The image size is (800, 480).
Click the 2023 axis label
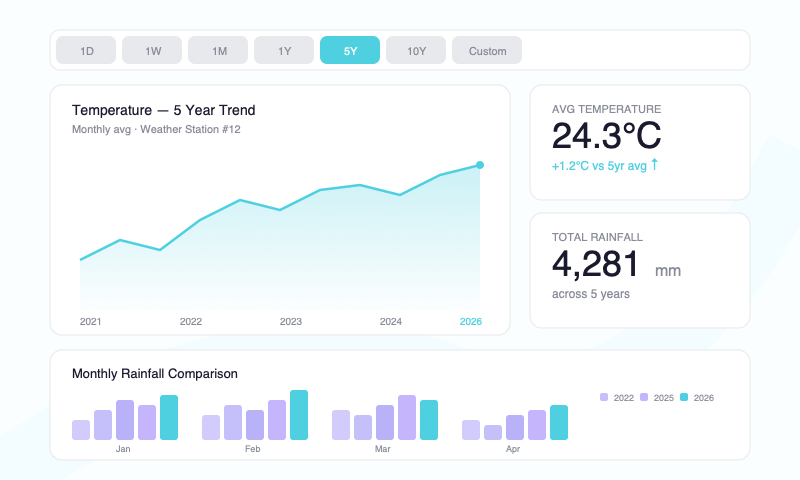pyautogui.click(x=291, y=321)
